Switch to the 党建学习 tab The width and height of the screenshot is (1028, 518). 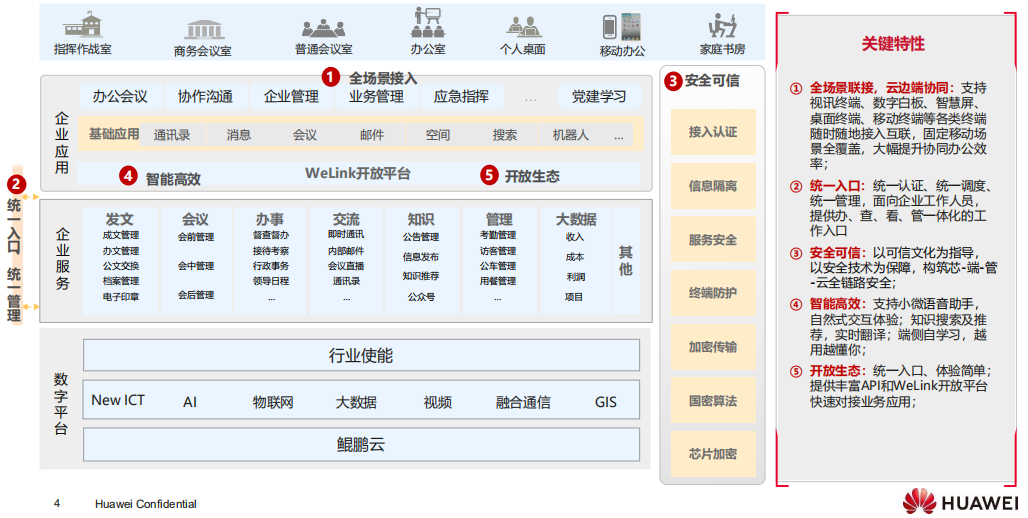click(599, 97)
